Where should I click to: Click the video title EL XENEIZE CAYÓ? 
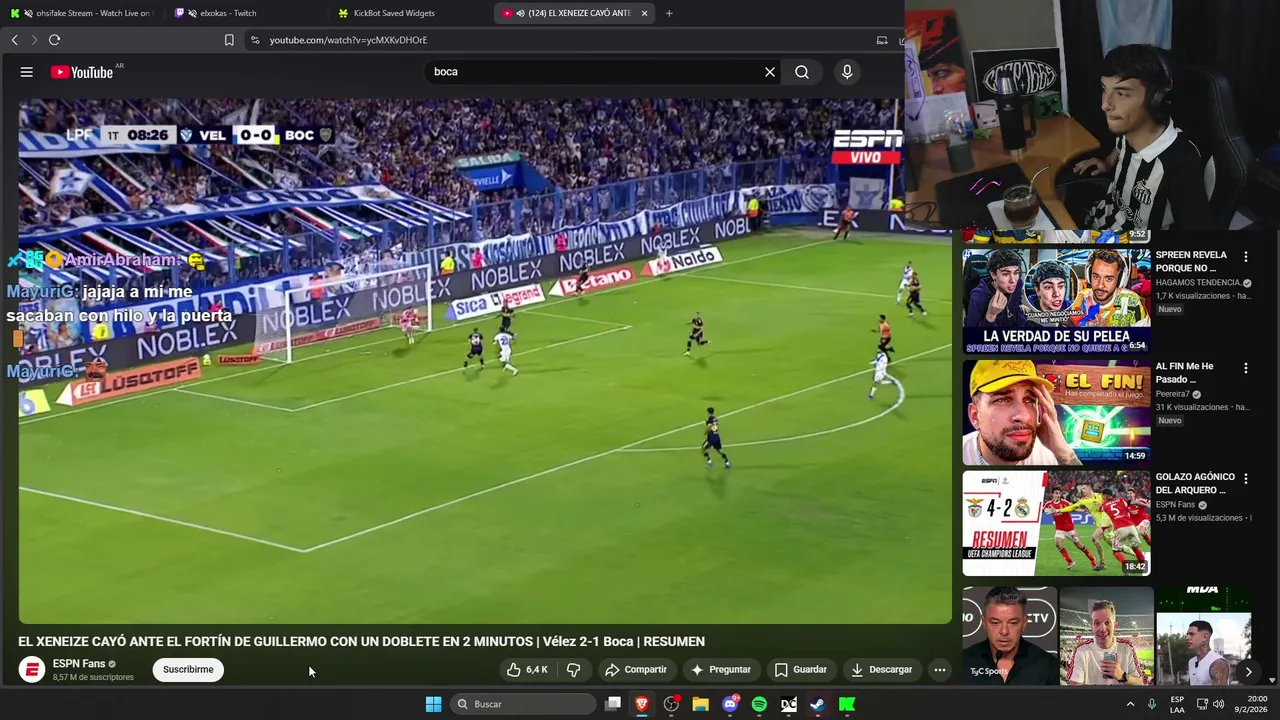click(361, 641)
